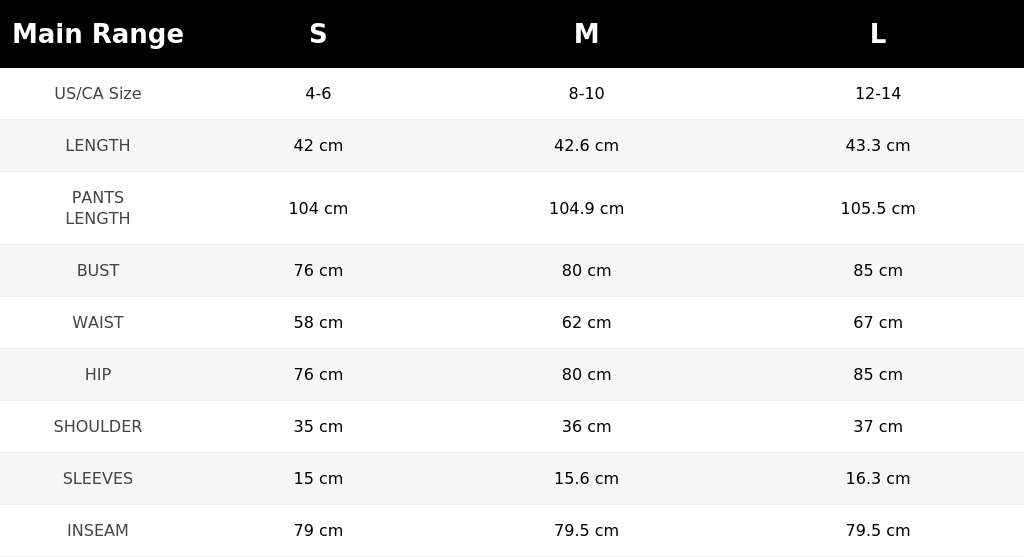Click the 58 cm waist value

tap(318, 323)
